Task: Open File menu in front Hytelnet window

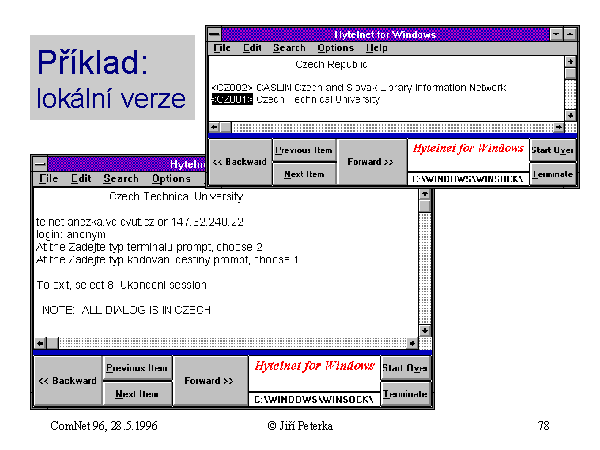Action: pyautogui.click(x=222, y=48)
